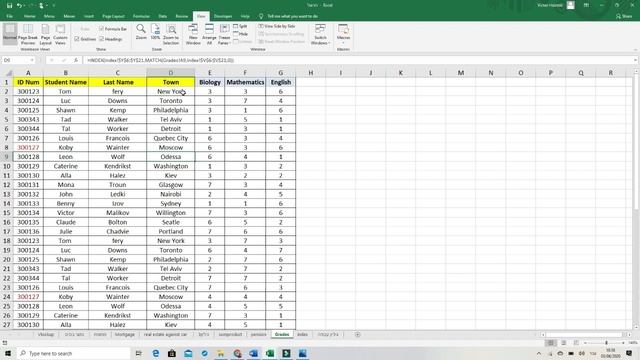Open the Zoom dialog magnifier

click(x=141, y=32)
